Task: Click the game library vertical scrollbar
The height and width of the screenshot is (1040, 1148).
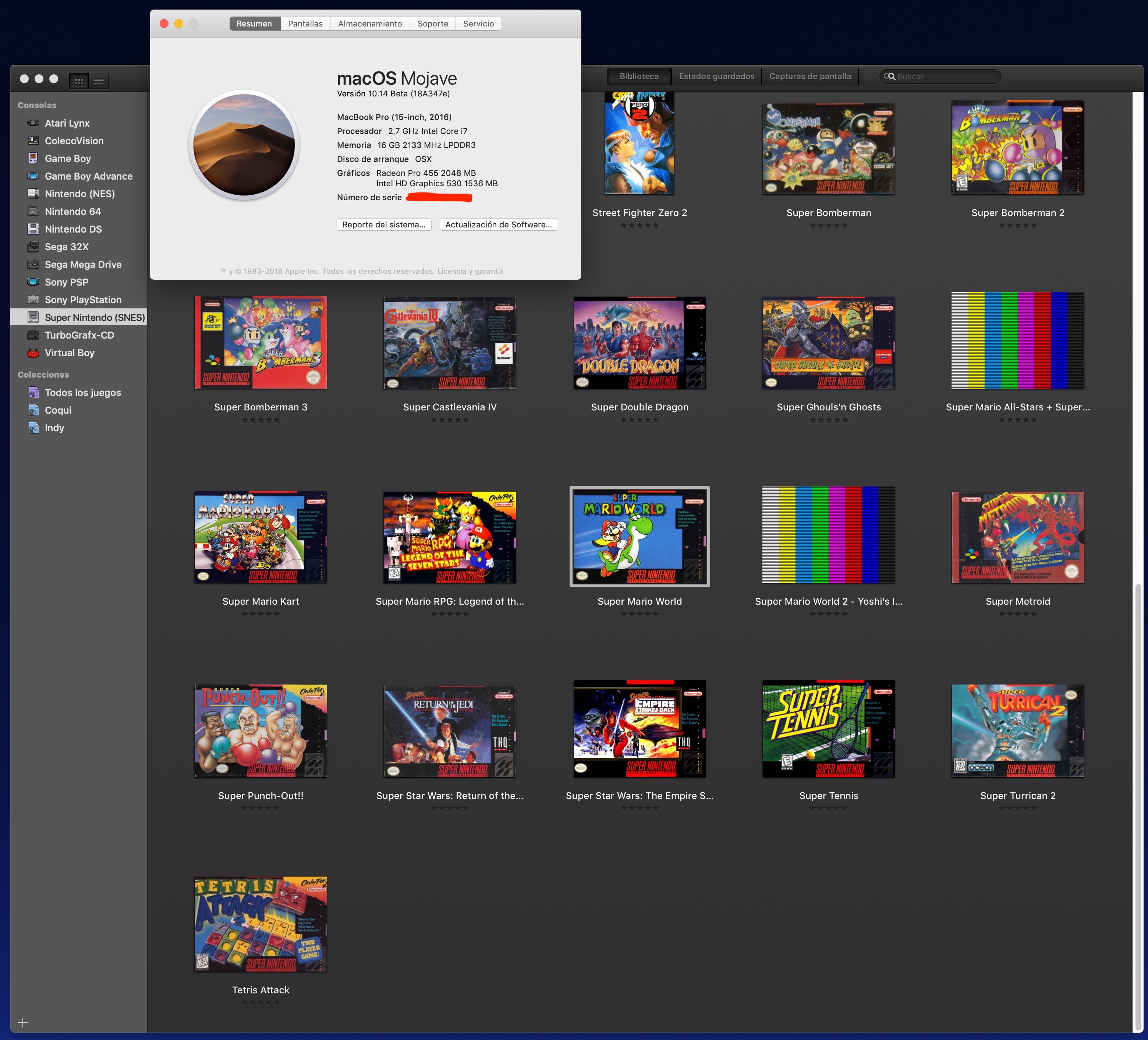Action: (x=1138, y=806)
